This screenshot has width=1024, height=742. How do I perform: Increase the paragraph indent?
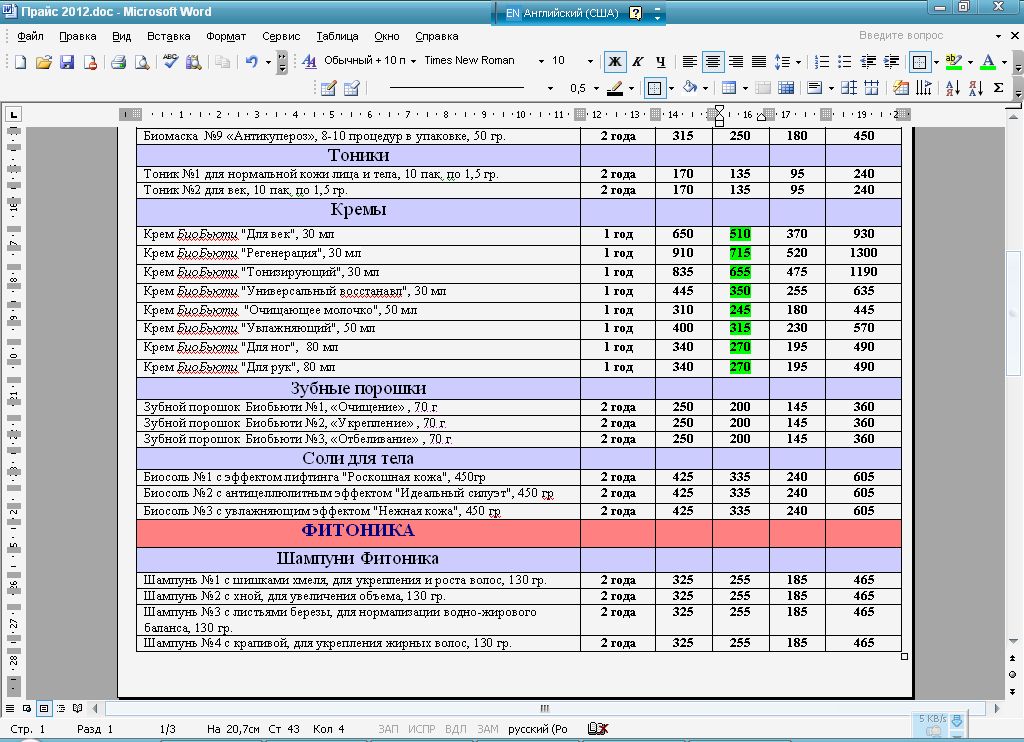tap(891, 61)
